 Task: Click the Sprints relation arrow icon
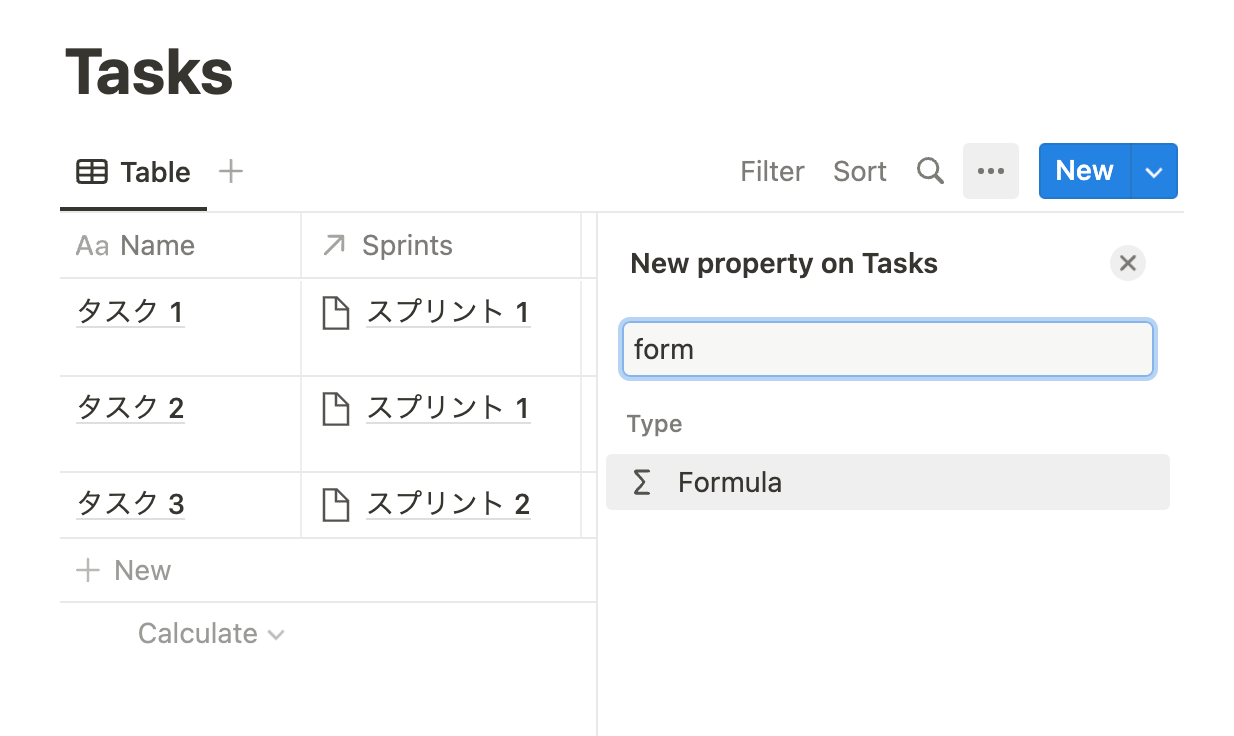point(334,246)
